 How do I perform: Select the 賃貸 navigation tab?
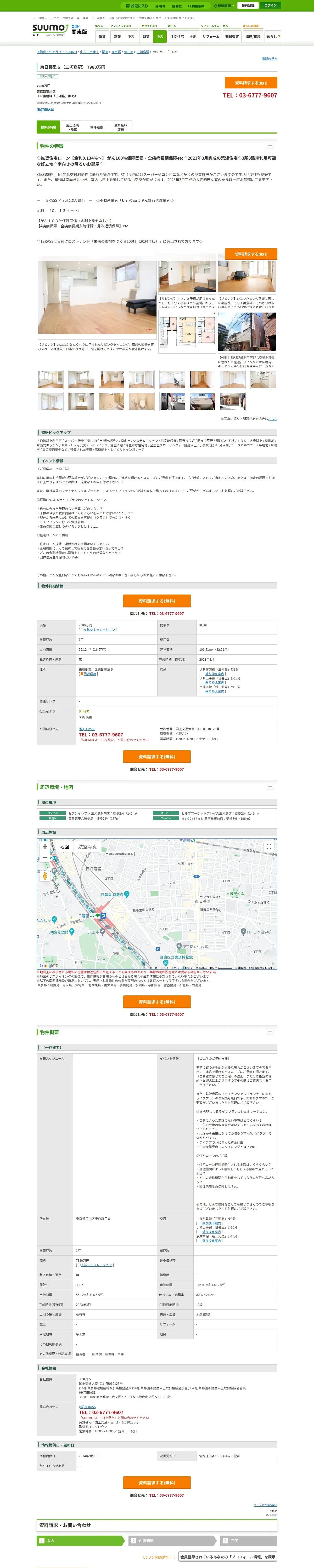coord(102,37)
